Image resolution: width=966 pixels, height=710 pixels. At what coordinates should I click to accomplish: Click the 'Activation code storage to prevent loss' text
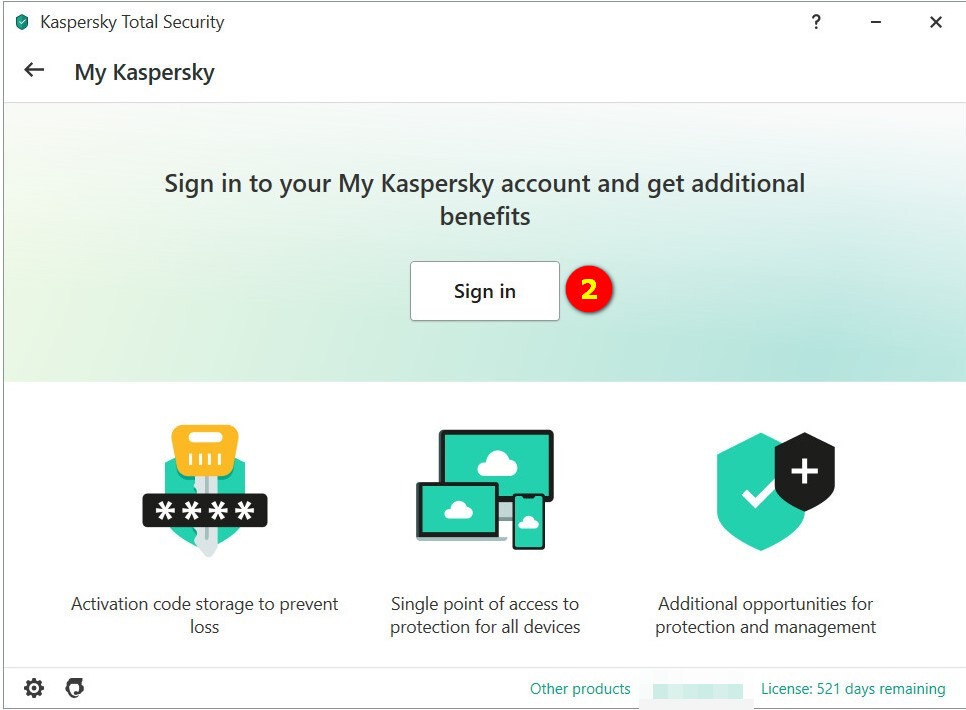[205, 615]
